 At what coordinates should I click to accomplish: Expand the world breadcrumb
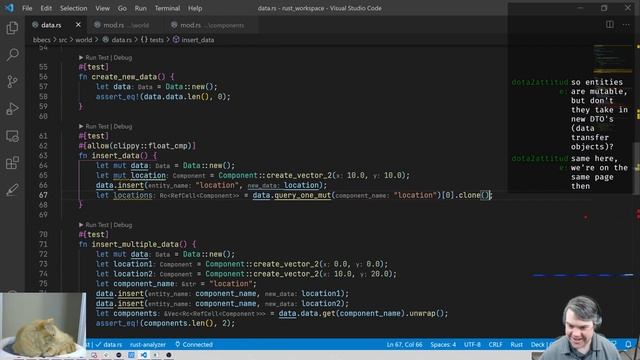click(84, 40)
